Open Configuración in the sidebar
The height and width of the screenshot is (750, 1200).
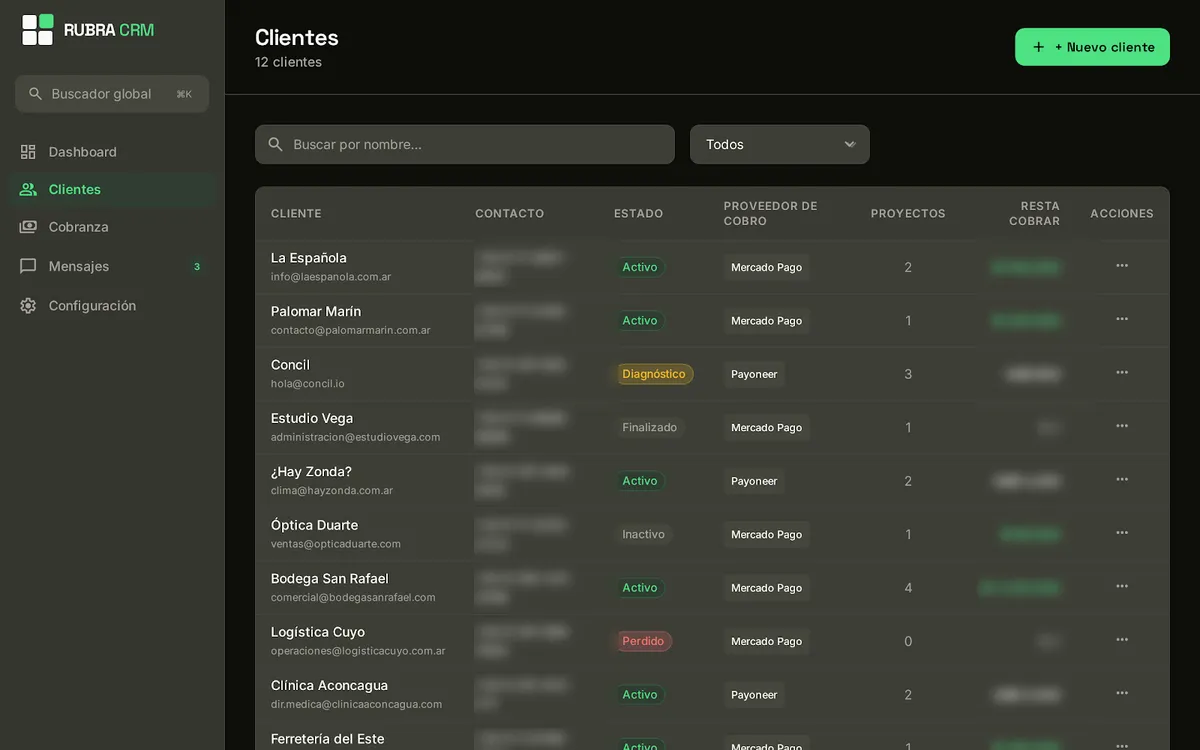tap(112, 306)
